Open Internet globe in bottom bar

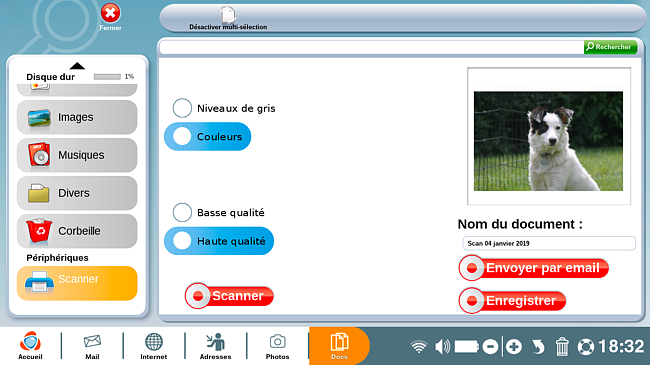pyautogui.click(x=154, y=346)
